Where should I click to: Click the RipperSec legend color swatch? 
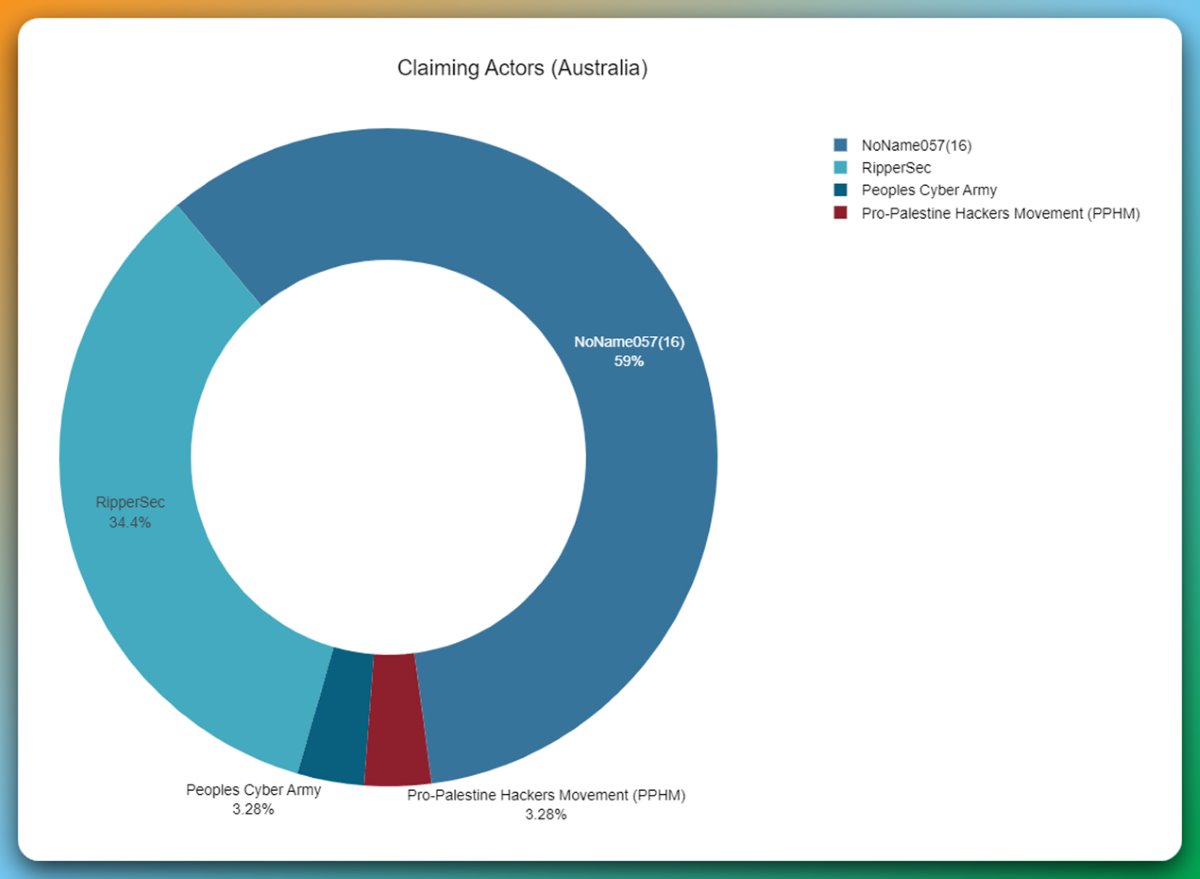coord(840,168)
